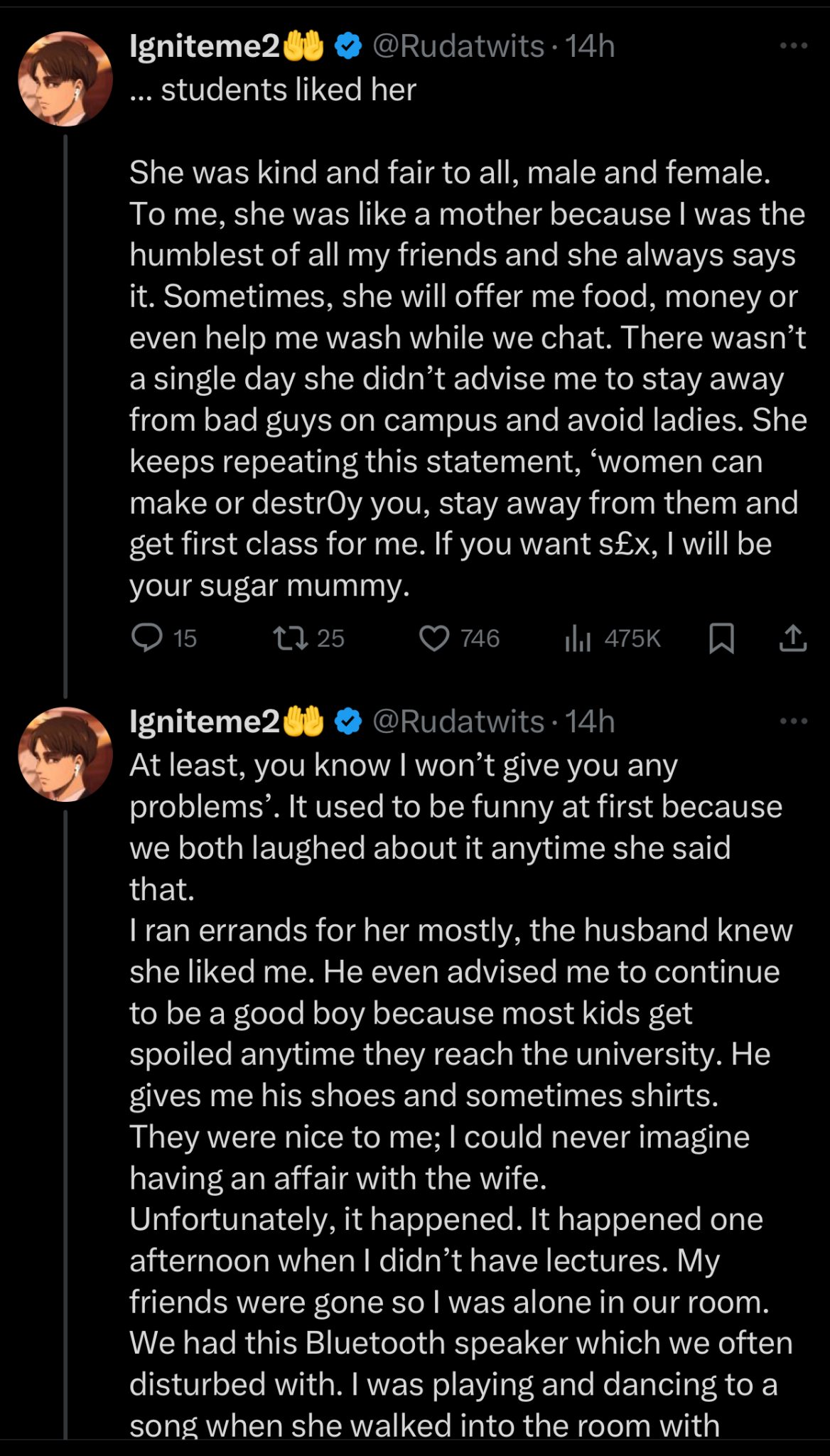The image size is (830, 1456).
Task: Open the @Rudatwits handle on the first tweet
Action: 458,47
